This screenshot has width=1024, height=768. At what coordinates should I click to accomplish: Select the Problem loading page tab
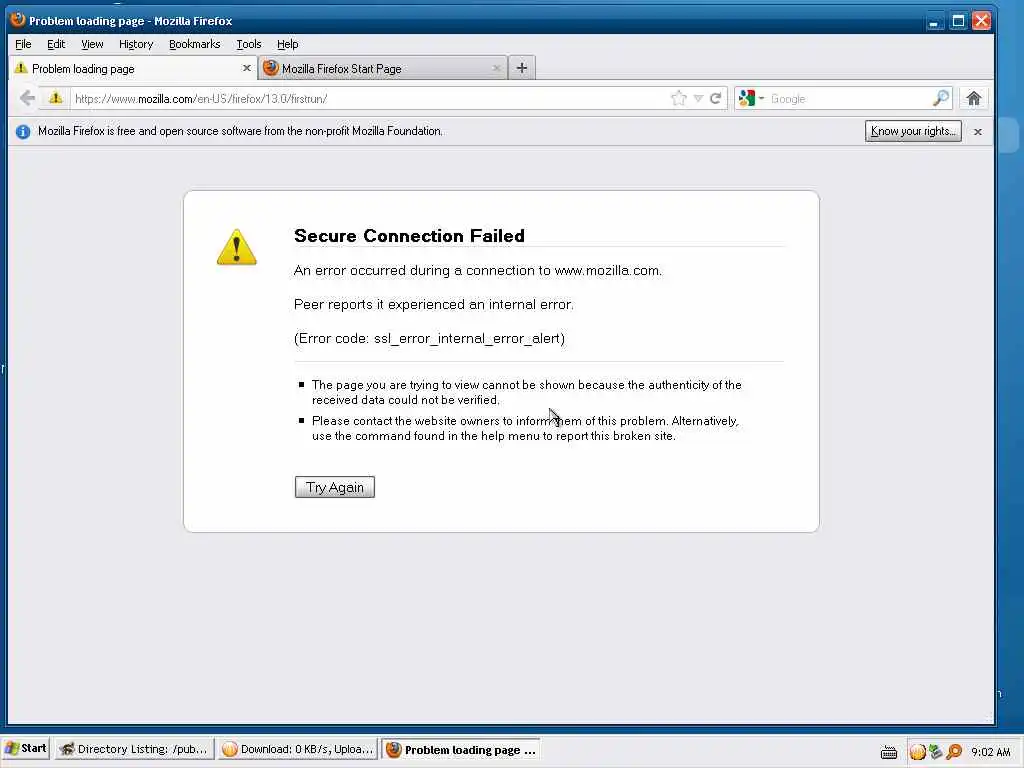(134, 69)
